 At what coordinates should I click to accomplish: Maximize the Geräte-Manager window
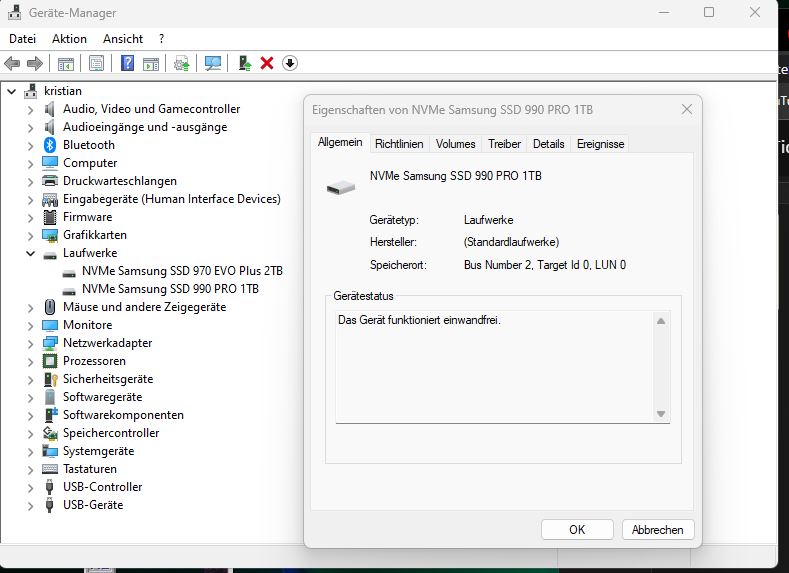(709, 12)
